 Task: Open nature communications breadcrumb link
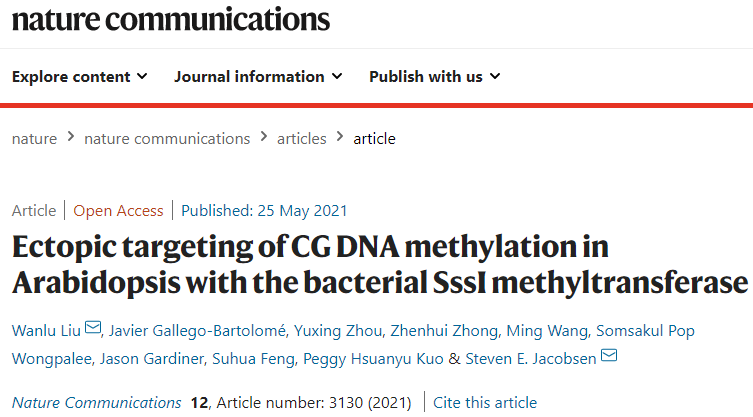point(167,139)
